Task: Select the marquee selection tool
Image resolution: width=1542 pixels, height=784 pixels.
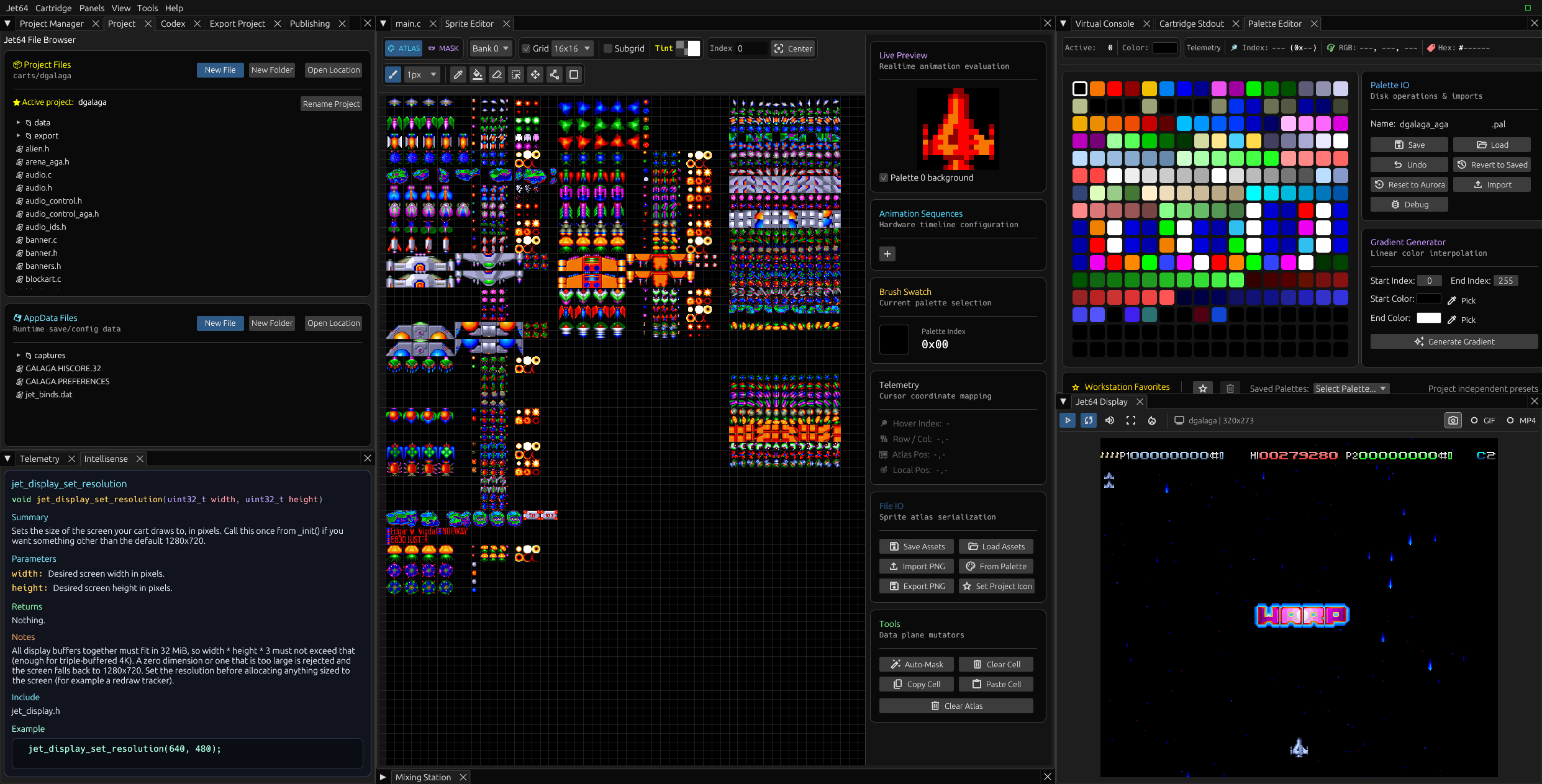Action: tap(516, 75)
